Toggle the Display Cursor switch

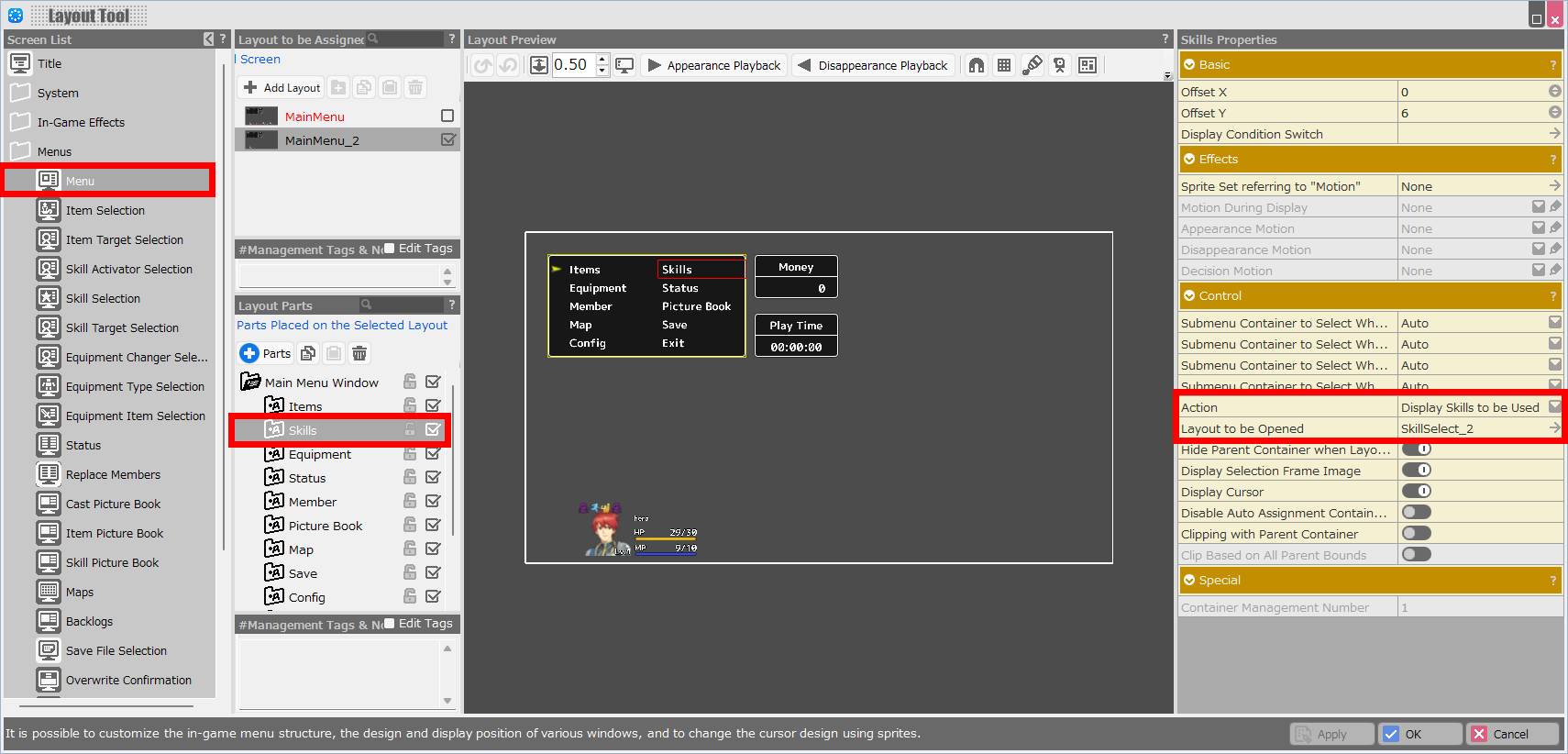coord(1416,492)
